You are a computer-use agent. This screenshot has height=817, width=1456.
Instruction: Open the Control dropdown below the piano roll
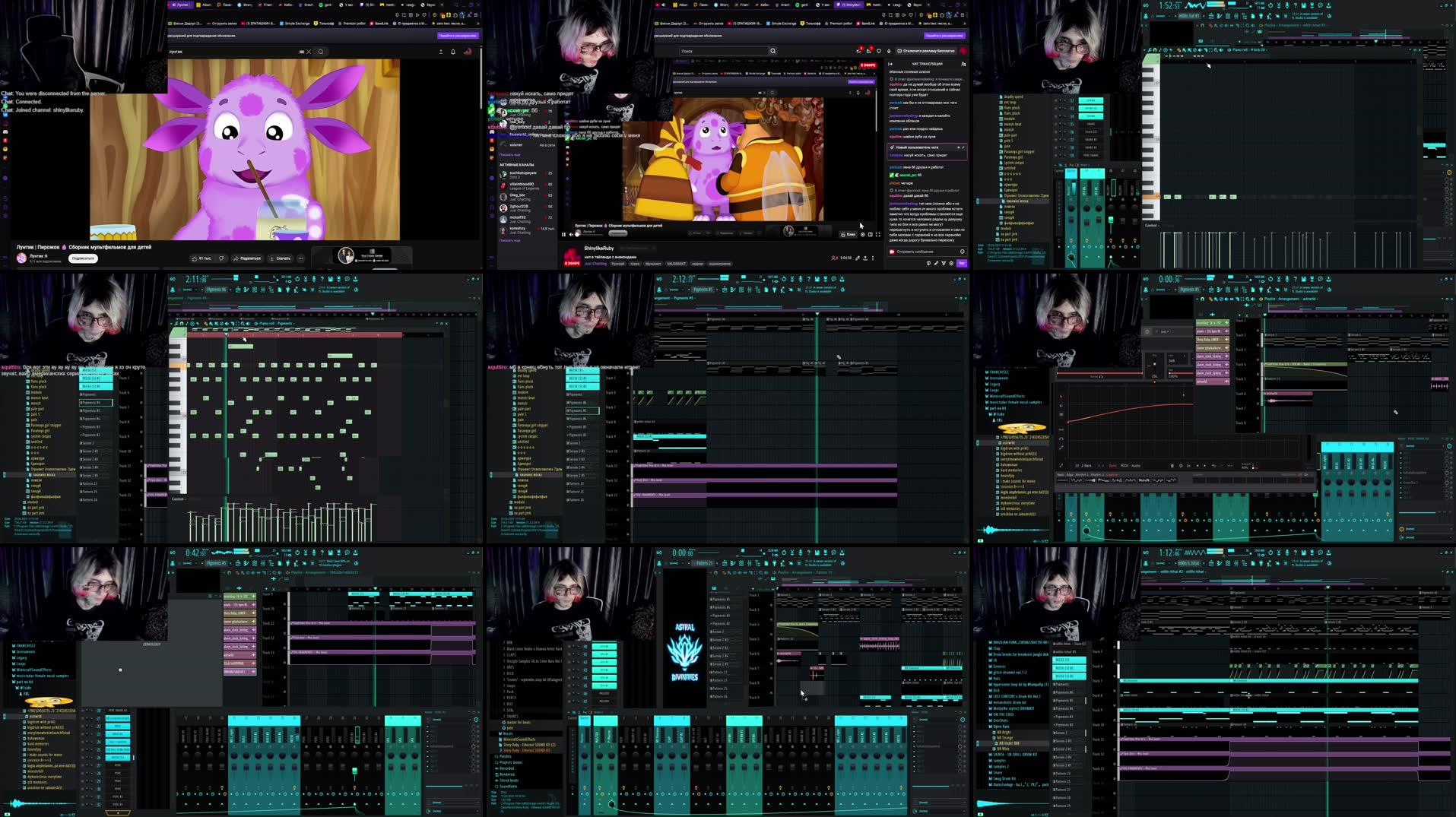click(178, 499)
